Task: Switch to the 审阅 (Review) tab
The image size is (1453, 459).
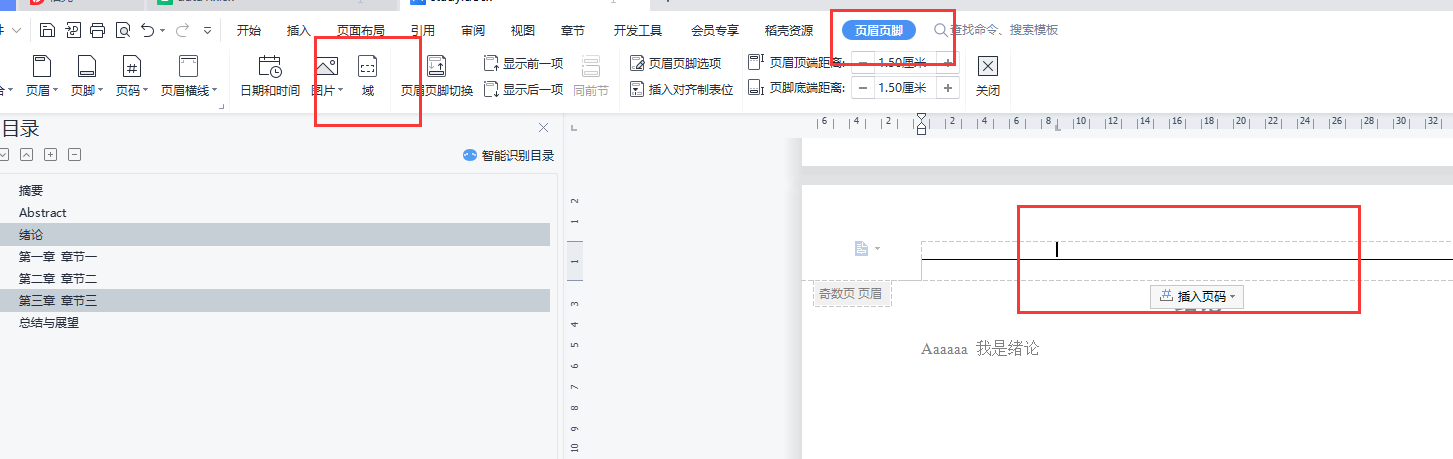Action: [473, 30]
